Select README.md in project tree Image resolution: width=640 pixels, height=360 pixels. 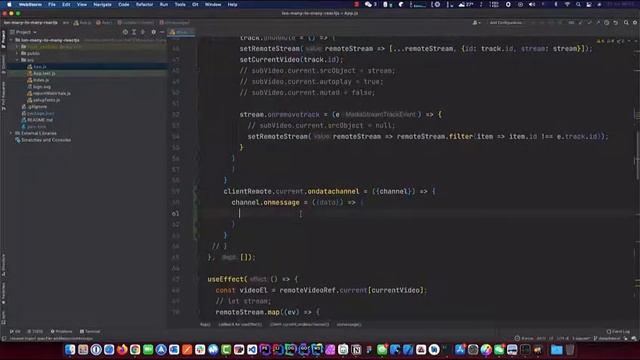tap(40, 120)
